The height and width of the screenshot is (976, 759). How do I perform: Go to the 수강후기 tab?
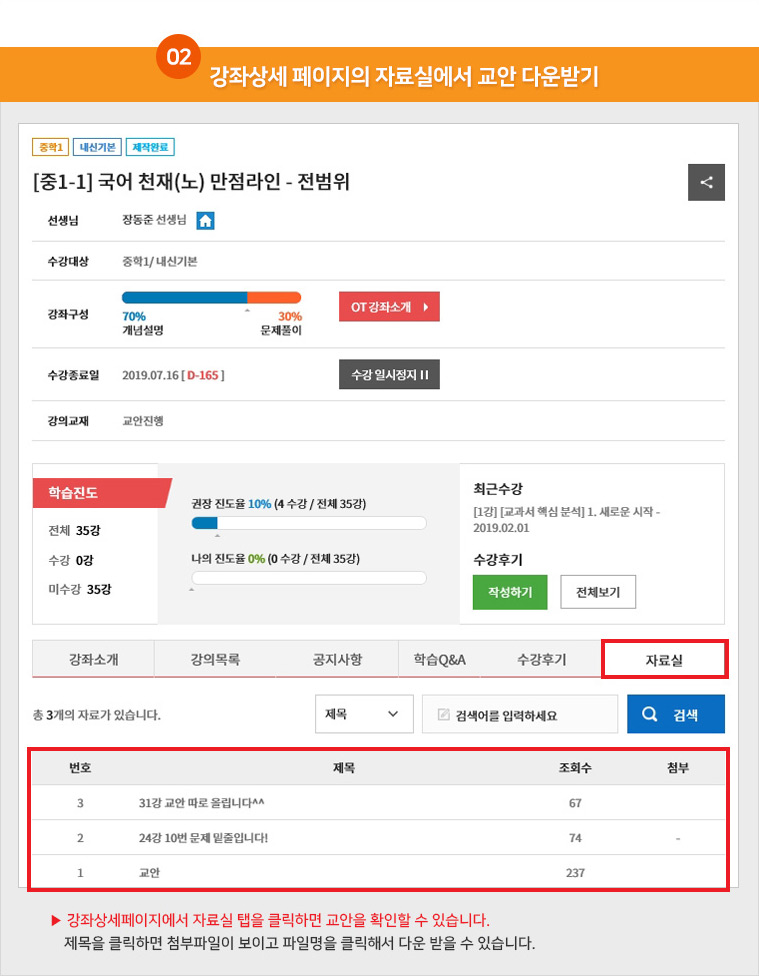(x=542, y=659)
